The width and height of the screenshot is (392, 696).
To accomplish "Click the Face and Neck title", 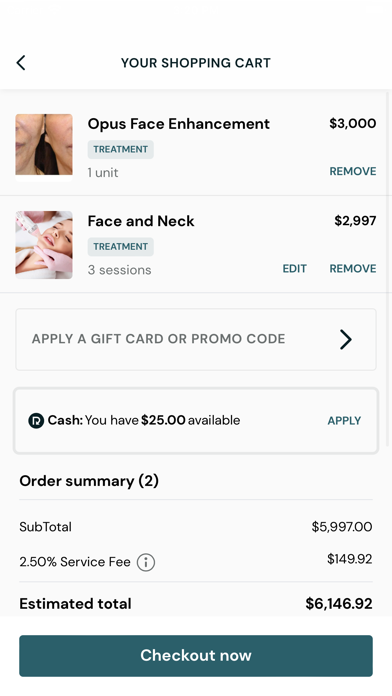I will click(141, 221).
